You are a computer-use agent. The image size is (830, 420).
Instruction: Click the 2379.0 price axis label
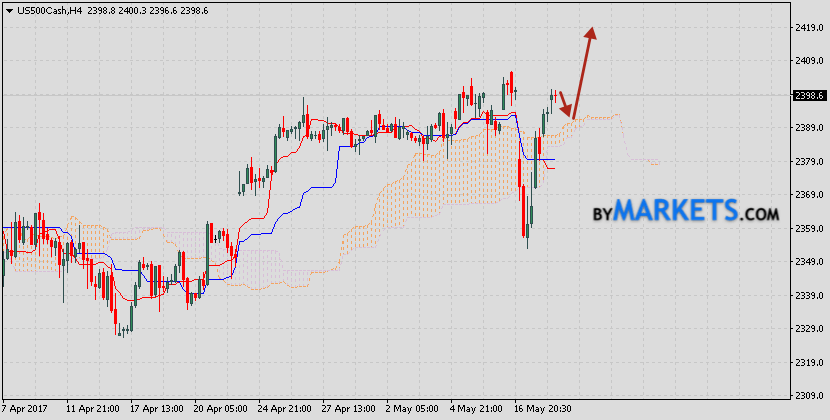tap(808, 161)
